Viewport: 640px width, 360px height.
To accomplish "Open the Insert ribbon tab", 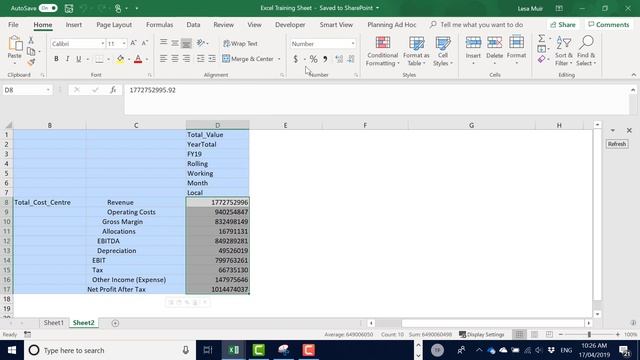I will (74, 25).
